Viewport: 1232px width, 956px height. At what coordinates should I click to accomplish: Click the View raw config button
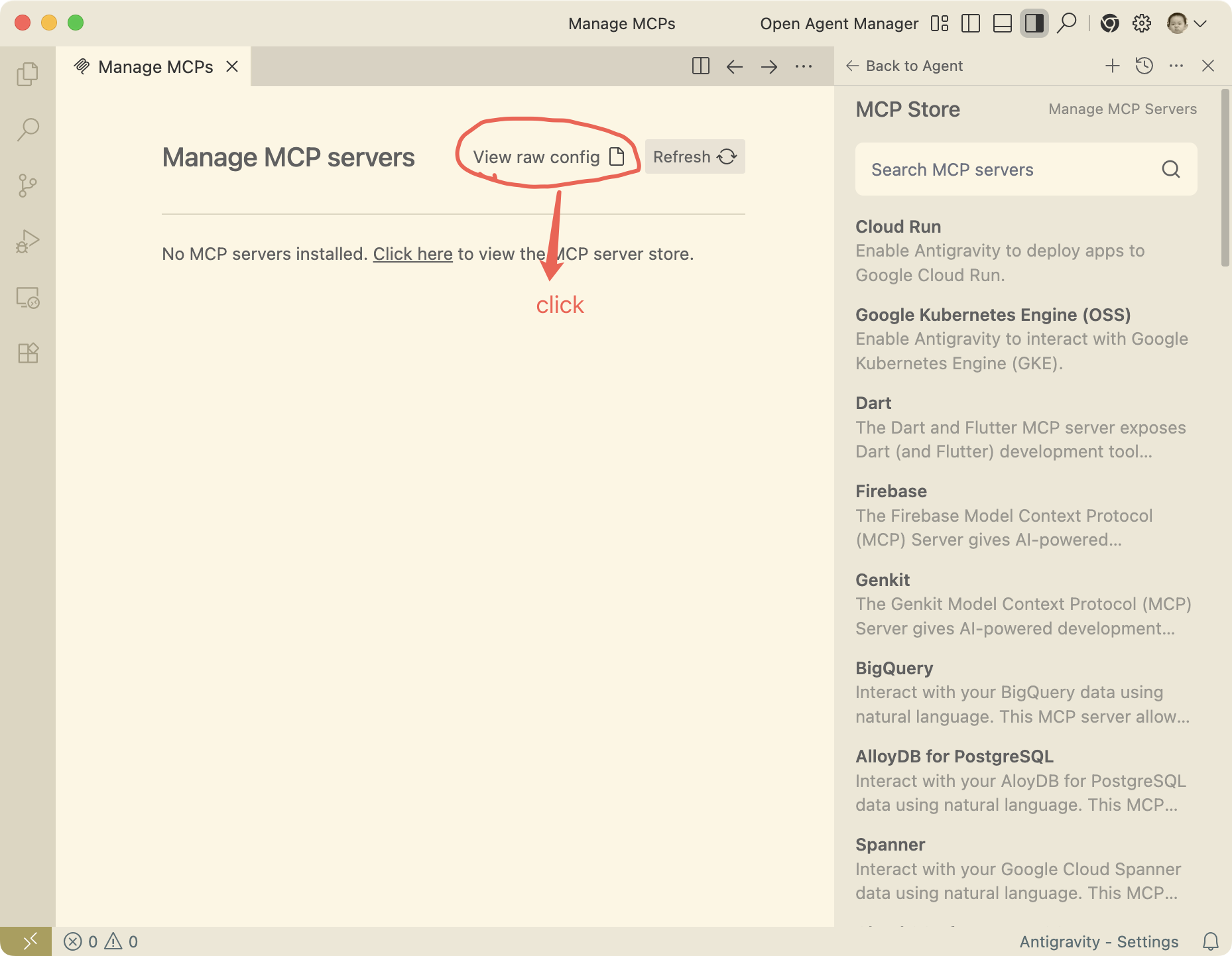pos(548,157)
